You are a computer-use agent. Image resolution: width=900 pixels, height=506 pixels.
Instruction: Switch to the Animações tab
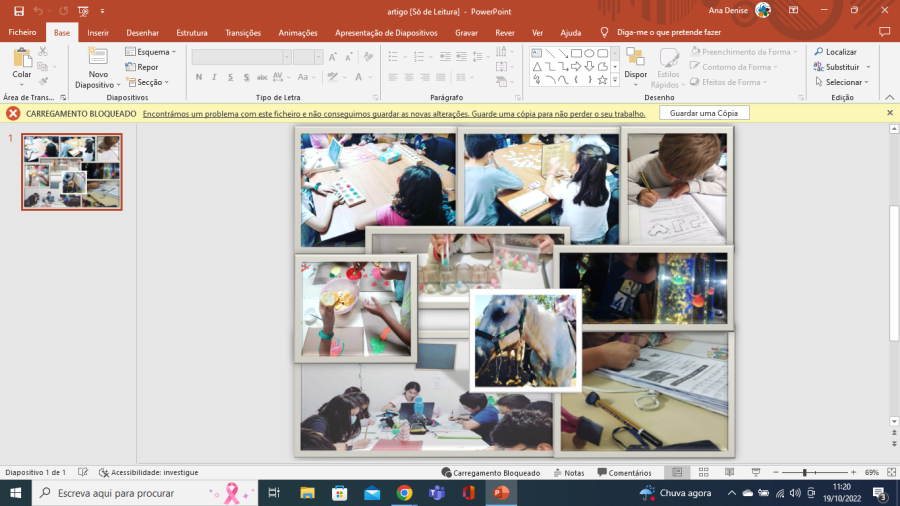(x=298, y=33)
